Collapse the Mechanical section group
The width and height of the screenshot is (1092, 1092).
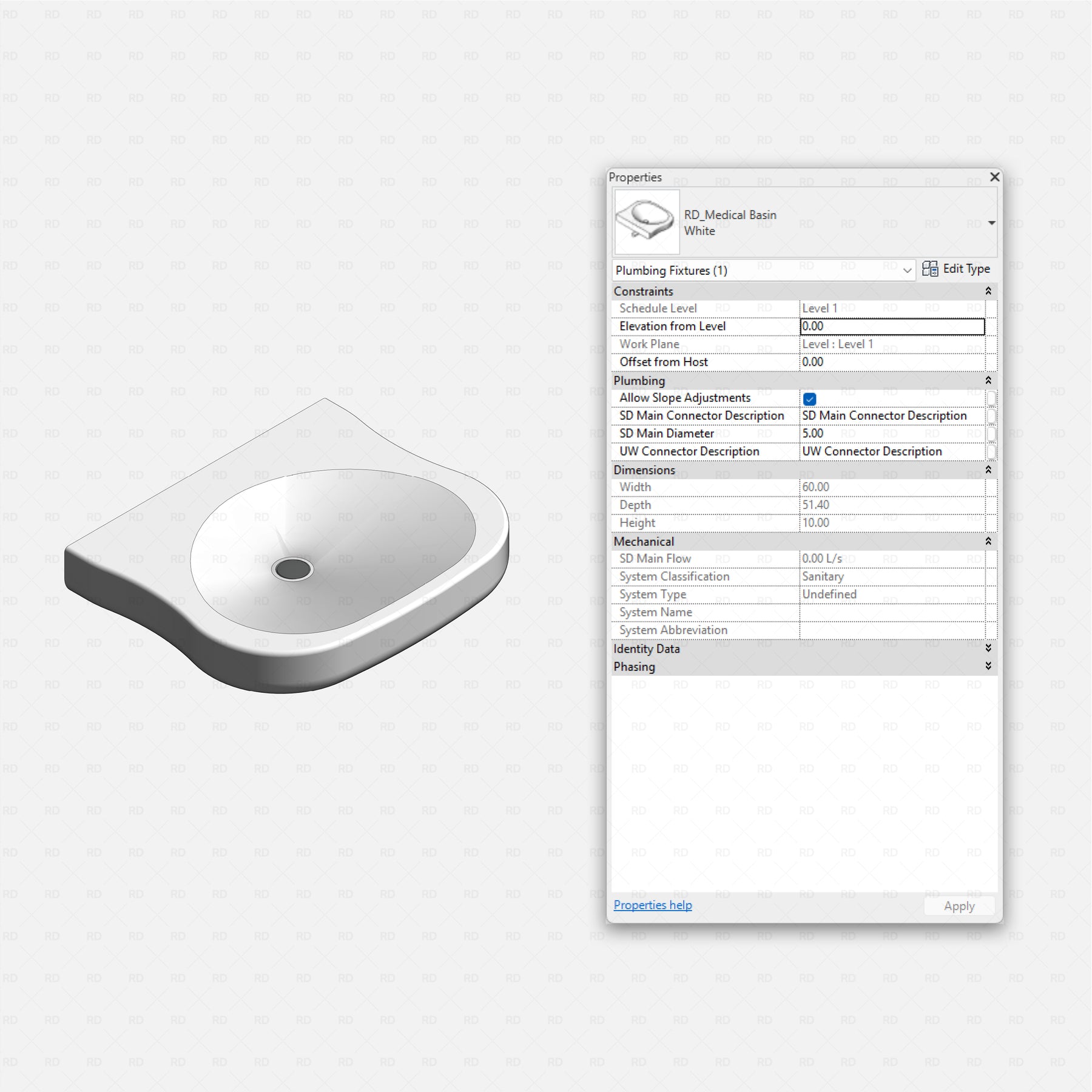pos(988,541)
